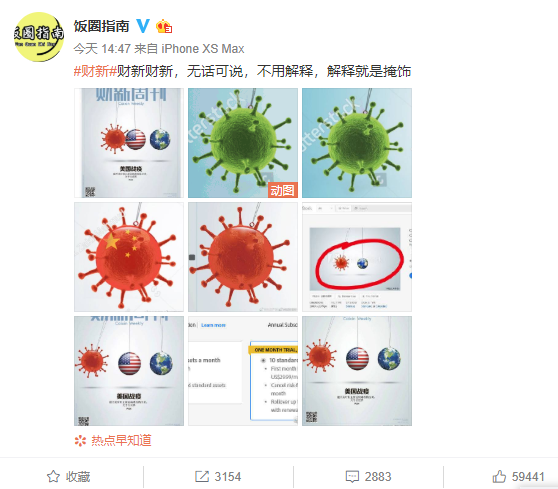558x489 pixels.
Task: Click the iPhone XS Max source link
Action: click(x=203, y=49)
